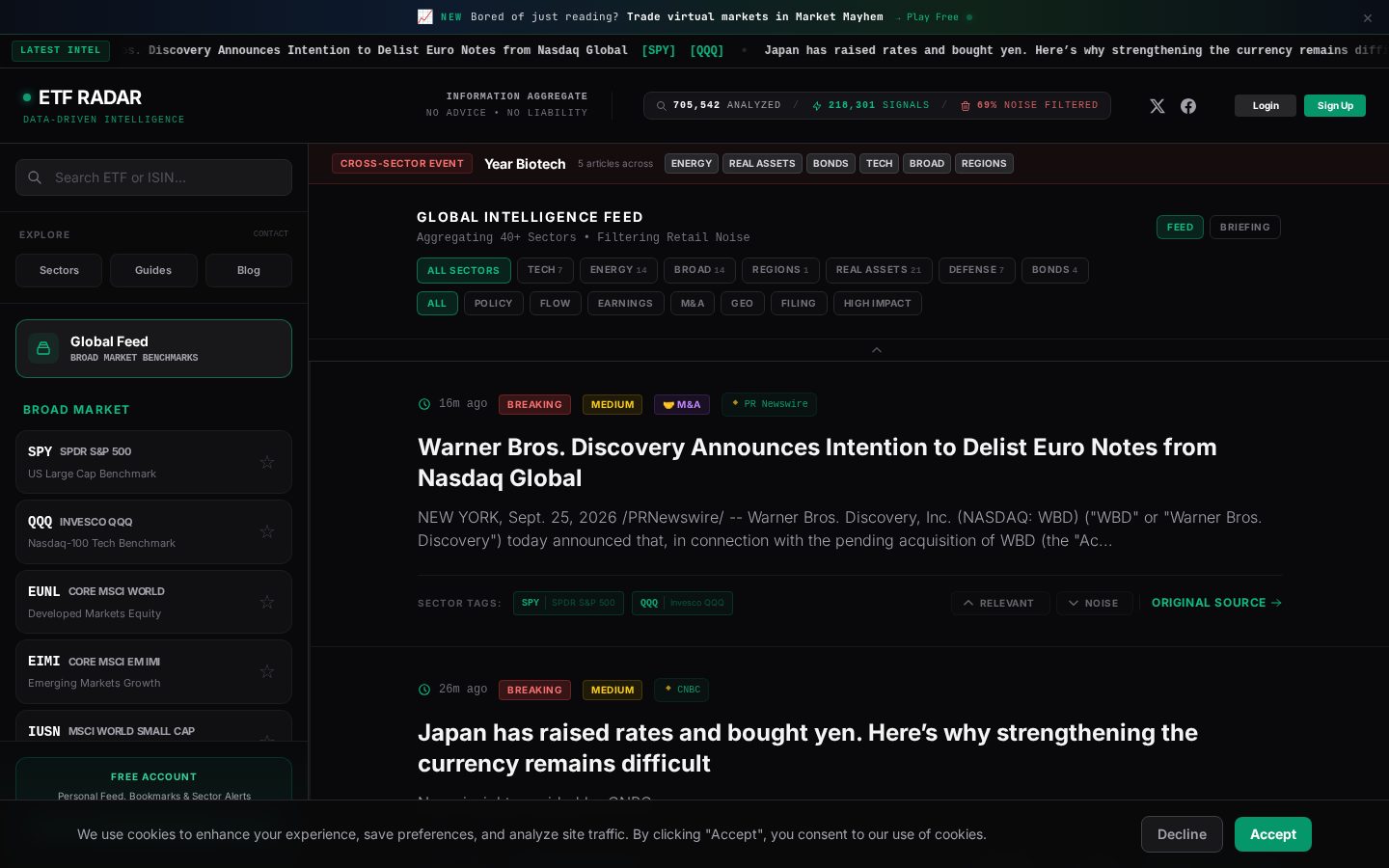
Task: Select the All Sectors filter
Action: (463, 271)
